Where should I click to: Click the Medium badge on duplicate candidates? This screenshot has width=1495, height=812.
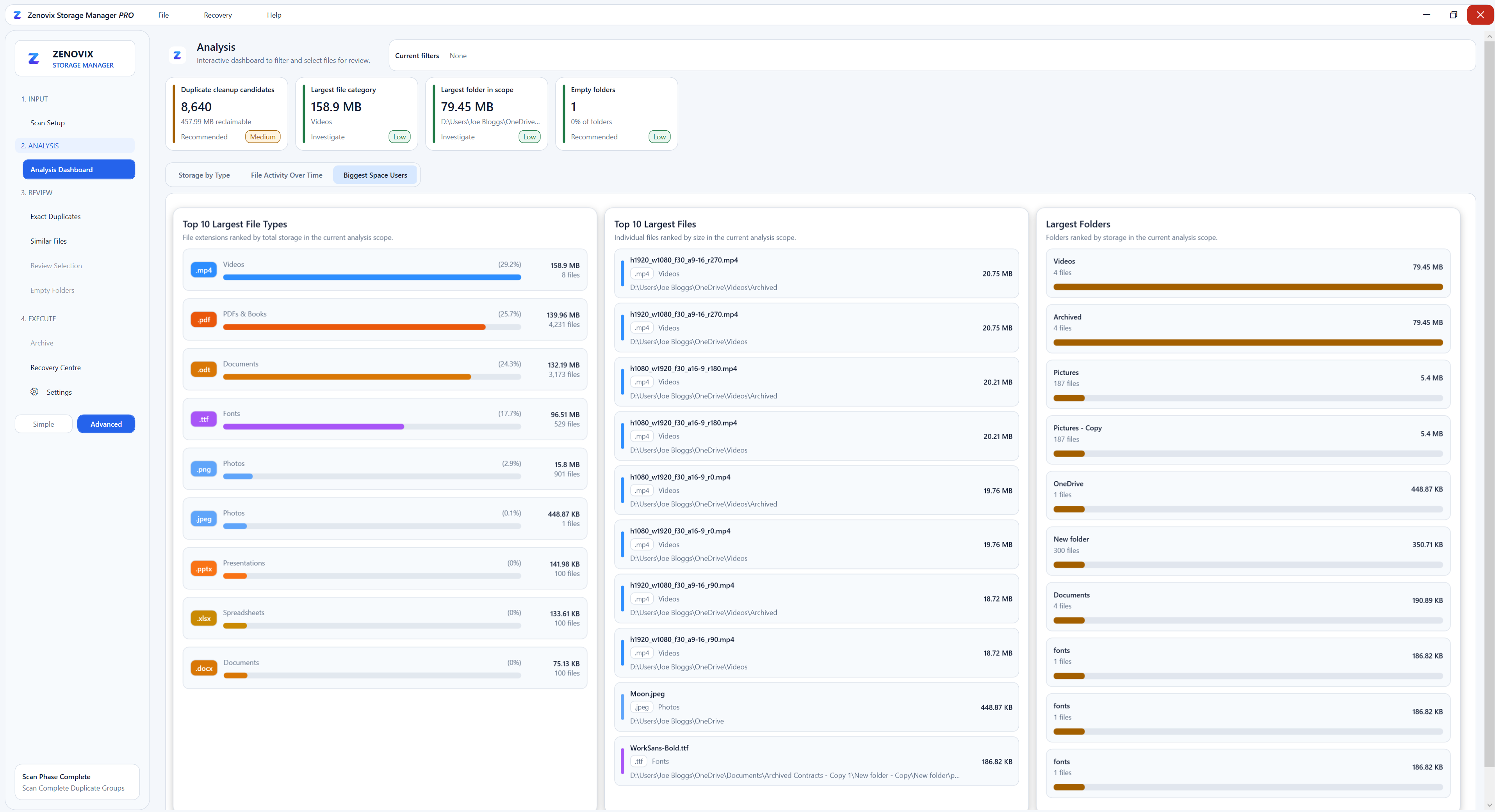point(263,137)
